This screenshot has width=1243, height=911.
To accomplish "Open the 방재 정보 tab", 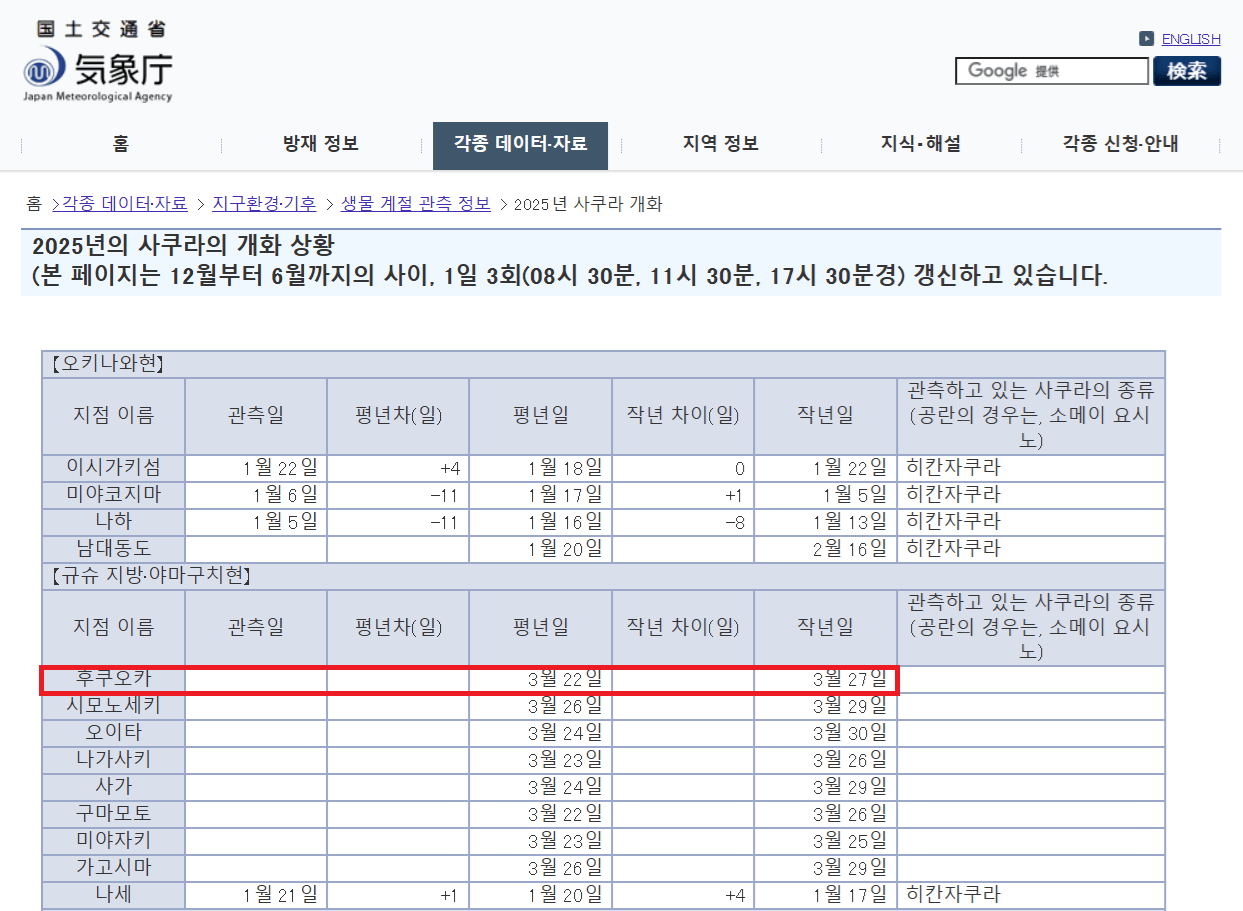I will 320,145.
